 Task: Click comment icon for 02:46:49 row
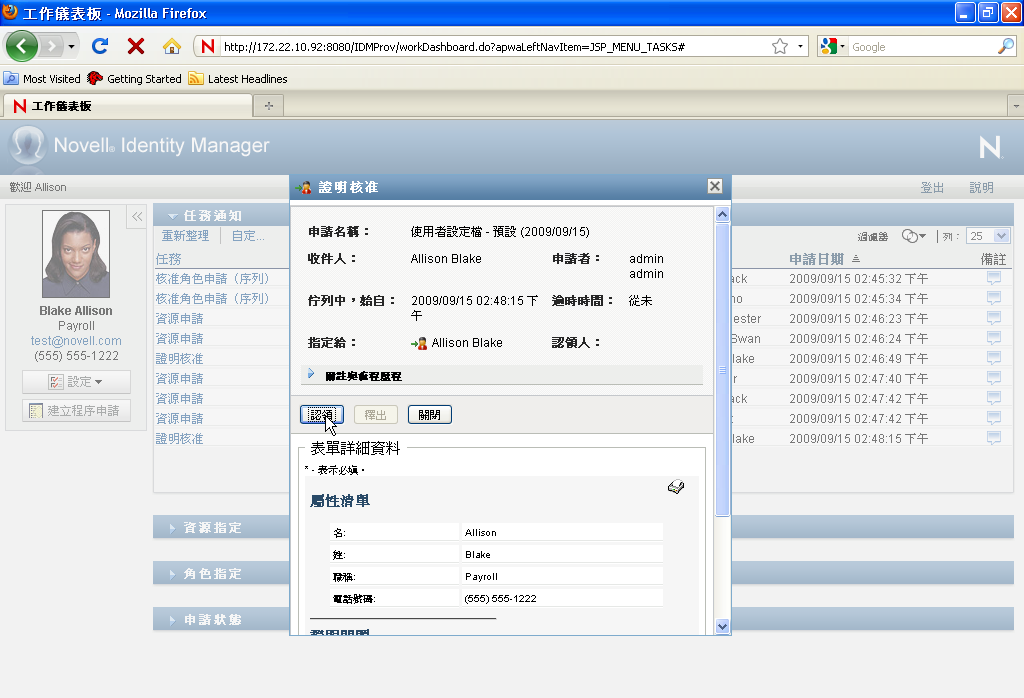(994, 358)
